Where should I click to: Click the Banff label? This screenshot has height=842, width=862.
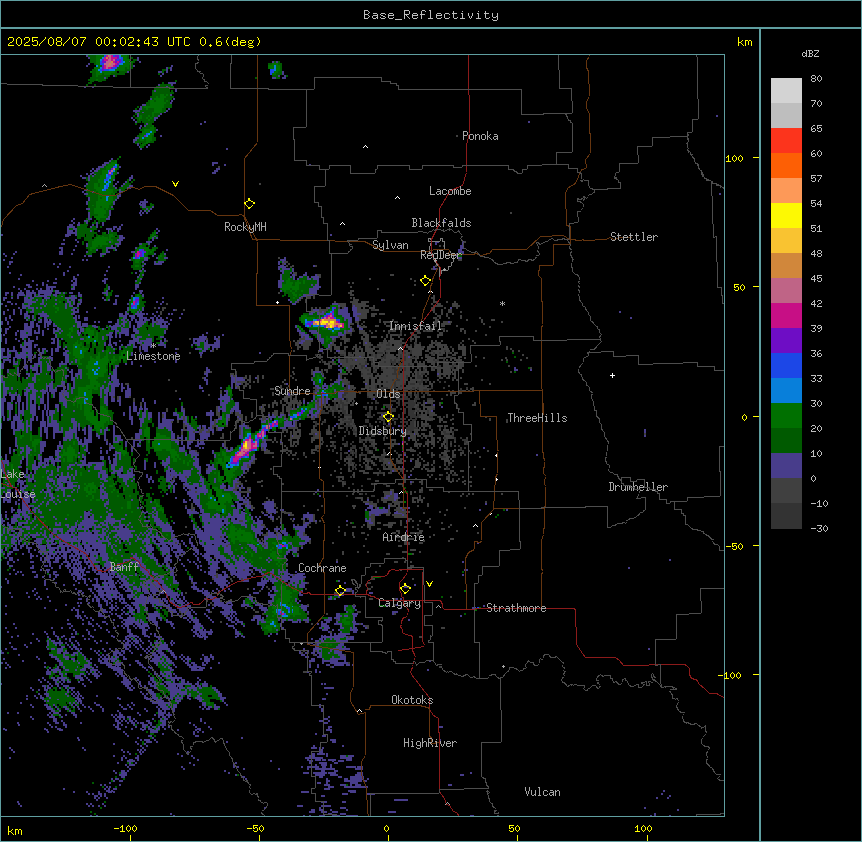click(124, 567)
